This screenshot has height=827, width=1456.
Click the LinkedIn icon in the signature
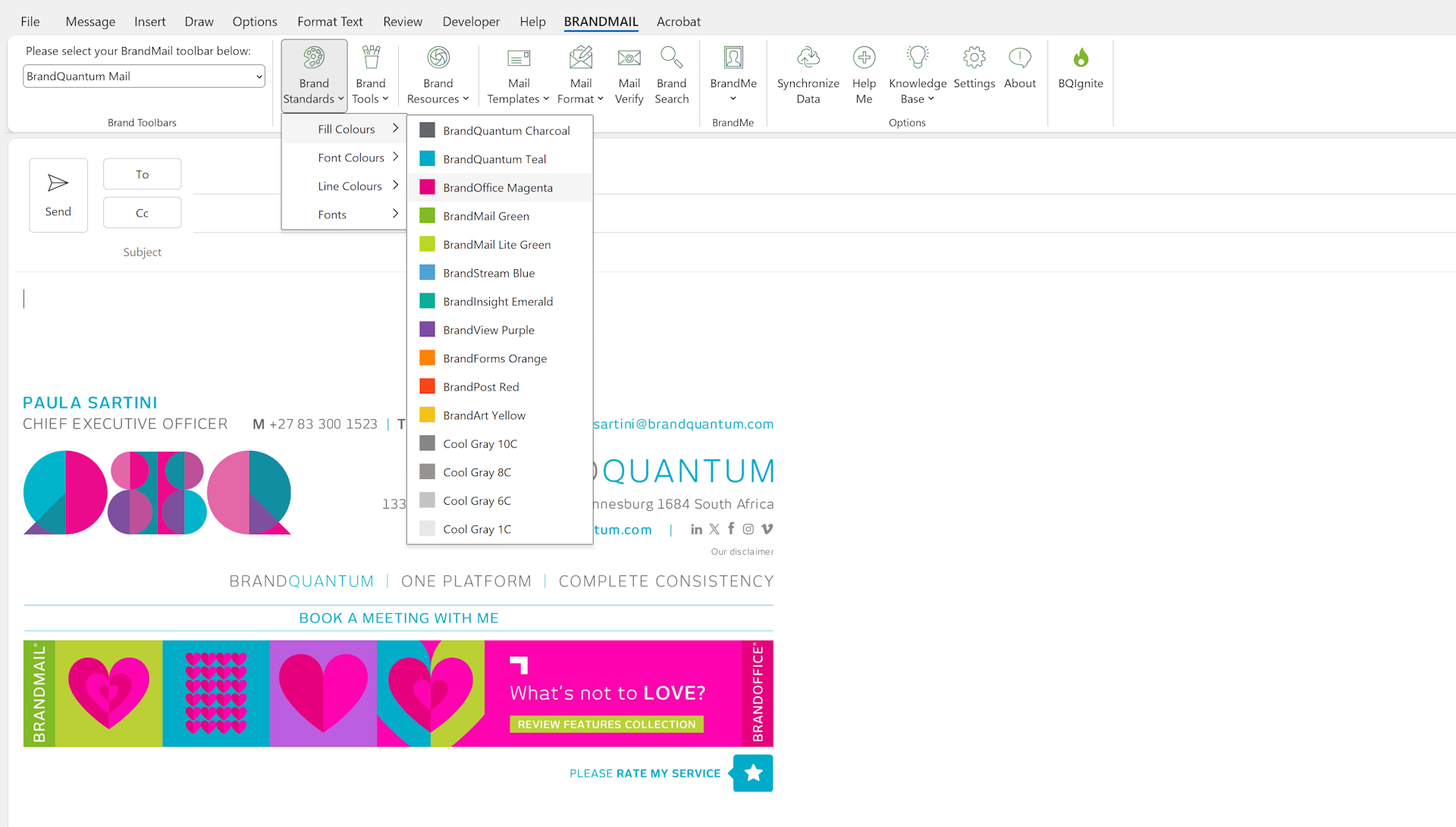(x=696, y=529)
